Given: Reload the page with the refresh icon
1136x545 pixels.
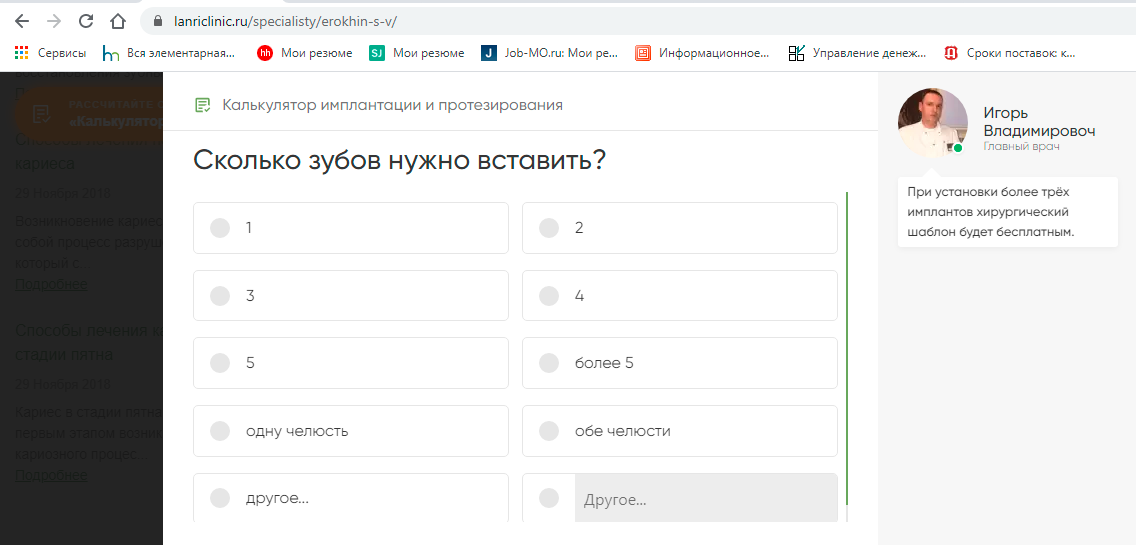Looking at the screenshot, I should tap(86, 21).
